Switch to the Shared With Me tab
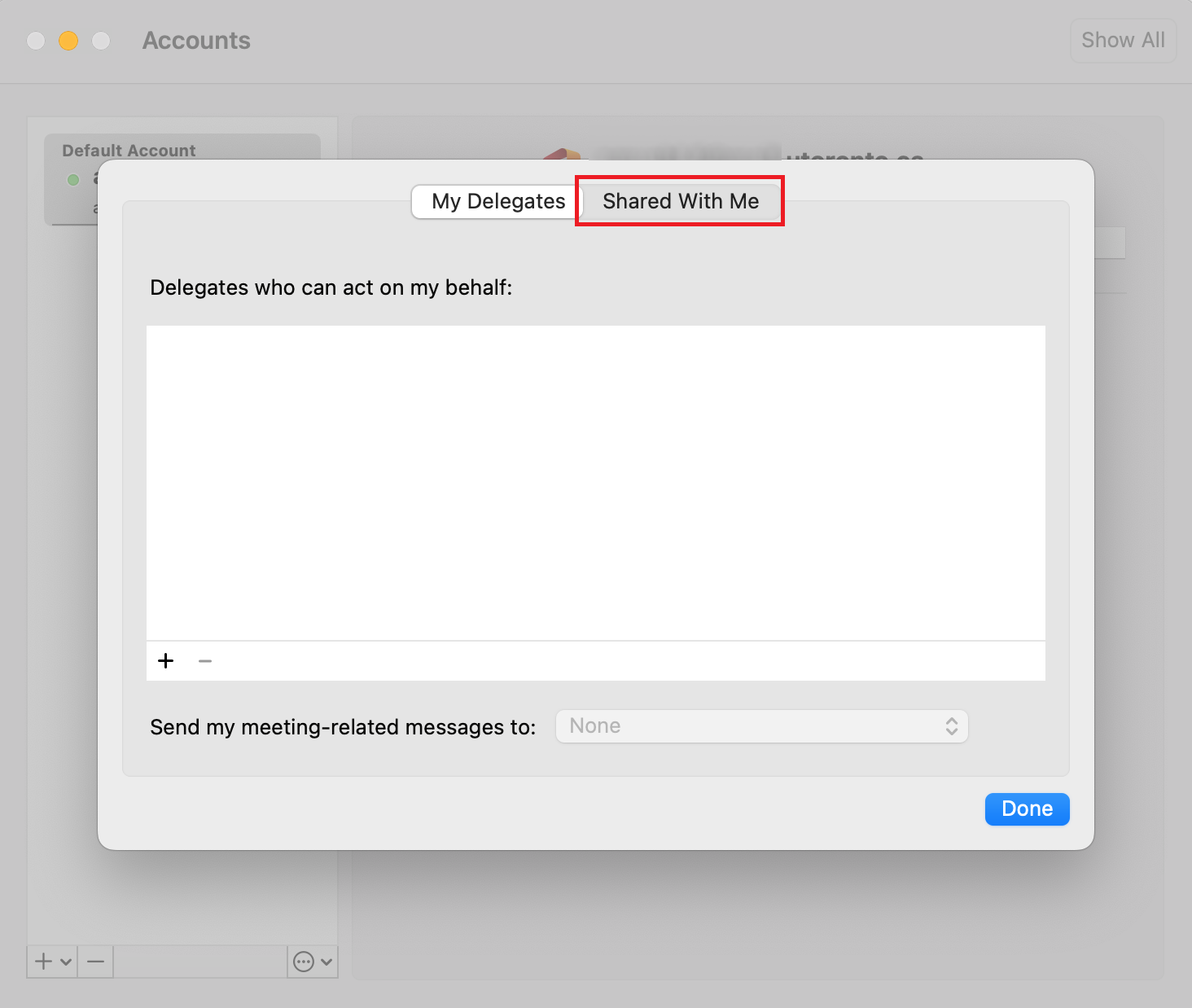 click(680, 201)
